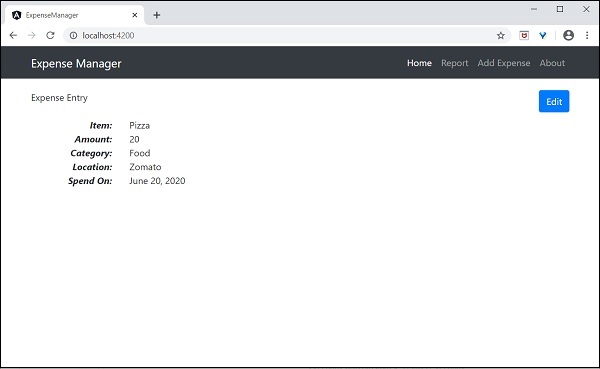Screen dimensions: 600x369
Task: Close the ExpenseManager tab
Action: coord(135,15)
